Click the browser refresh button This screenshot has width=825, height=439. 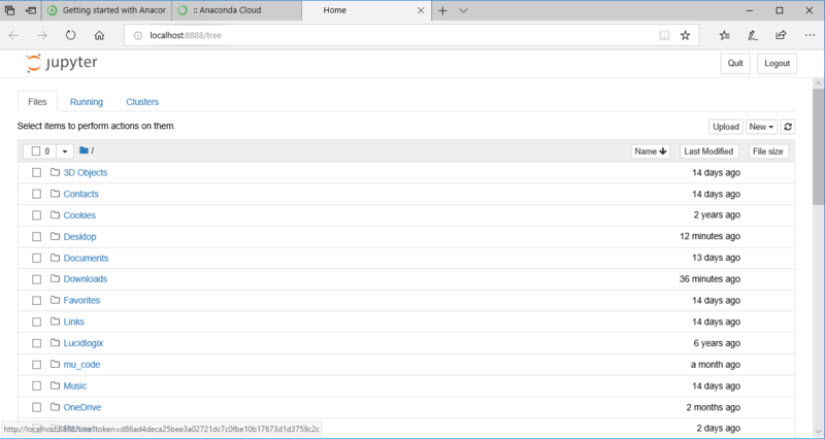coord(70,35)
